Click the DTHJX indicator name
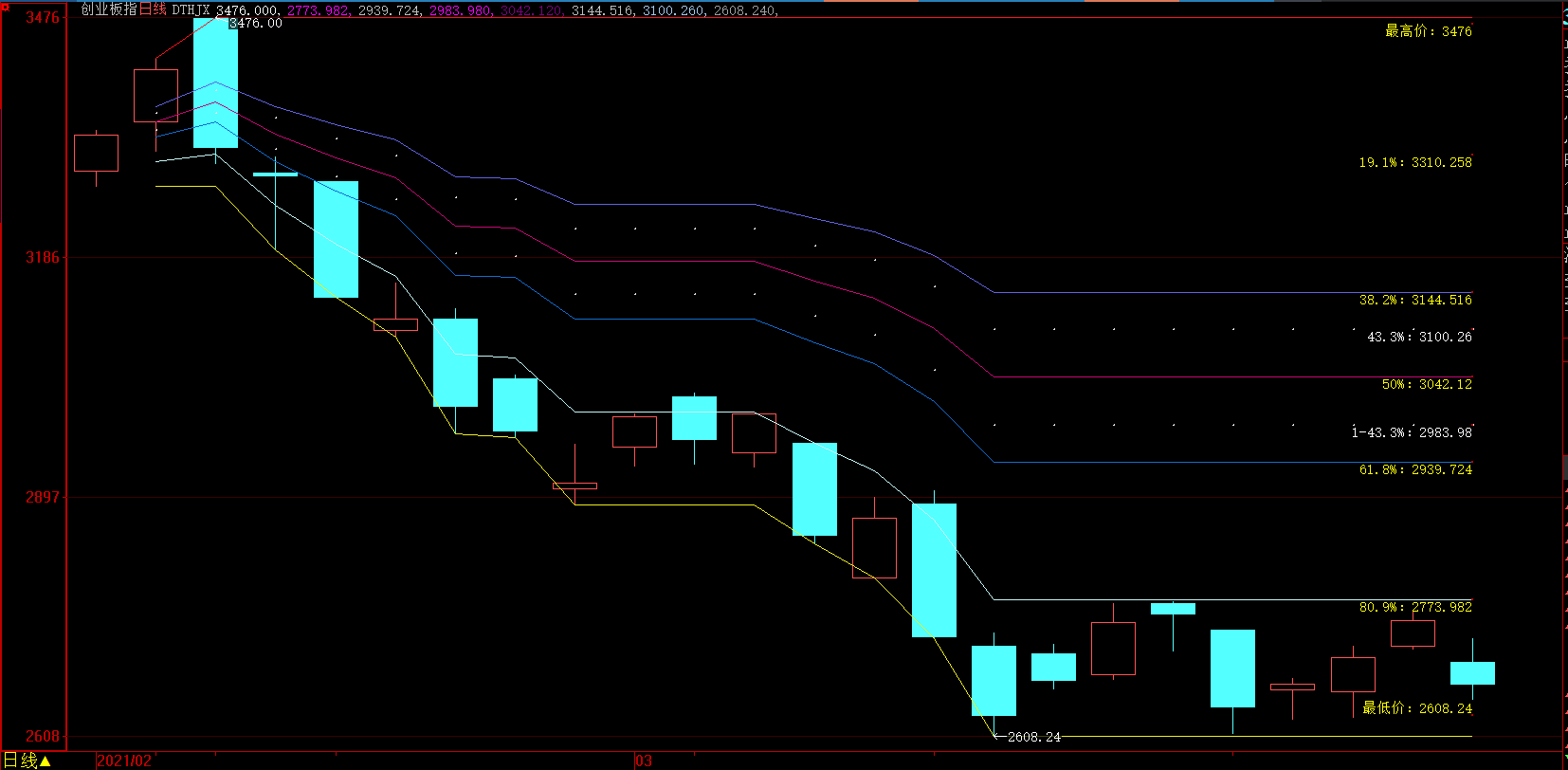1568x770 pixels. pos(191,10)
